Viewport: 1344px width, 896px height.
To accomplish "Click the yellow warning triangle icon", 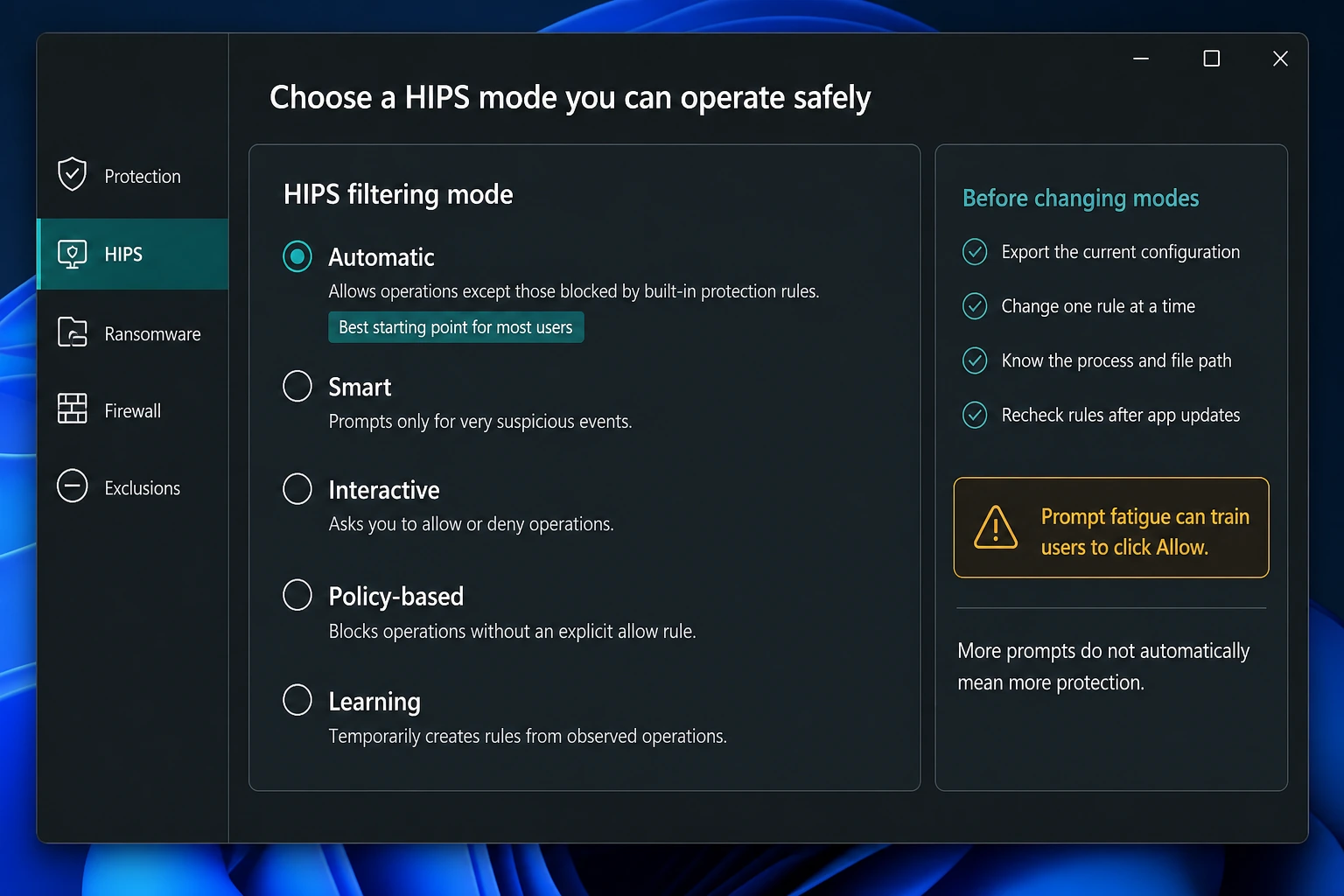I will (x=996, y=528).
